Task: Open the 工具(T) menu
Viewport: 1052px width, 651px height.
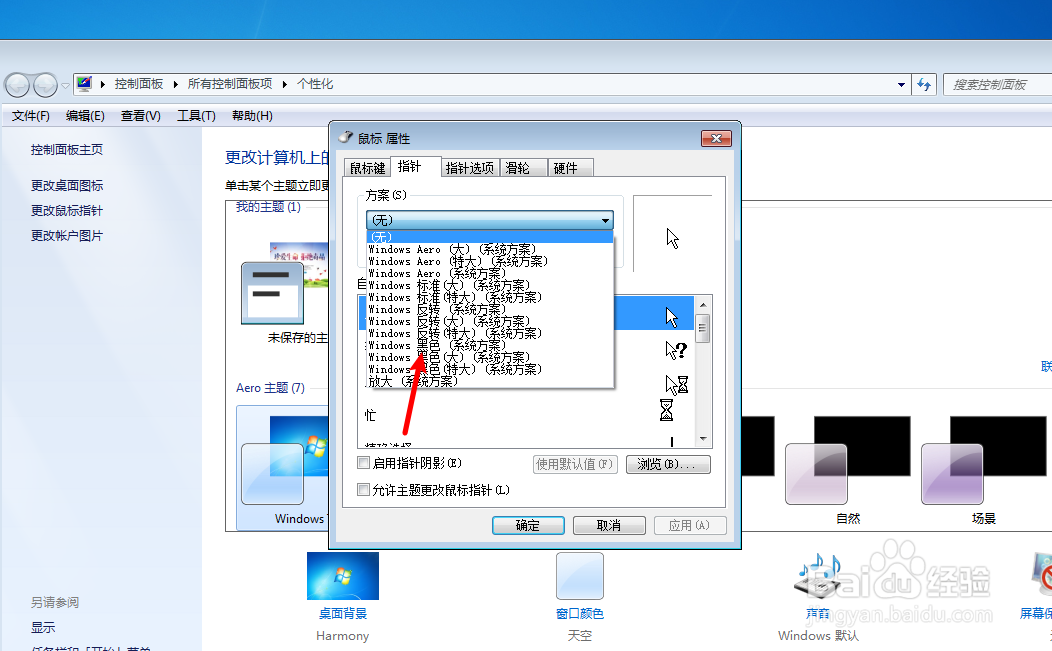Action: coord(196,115)
